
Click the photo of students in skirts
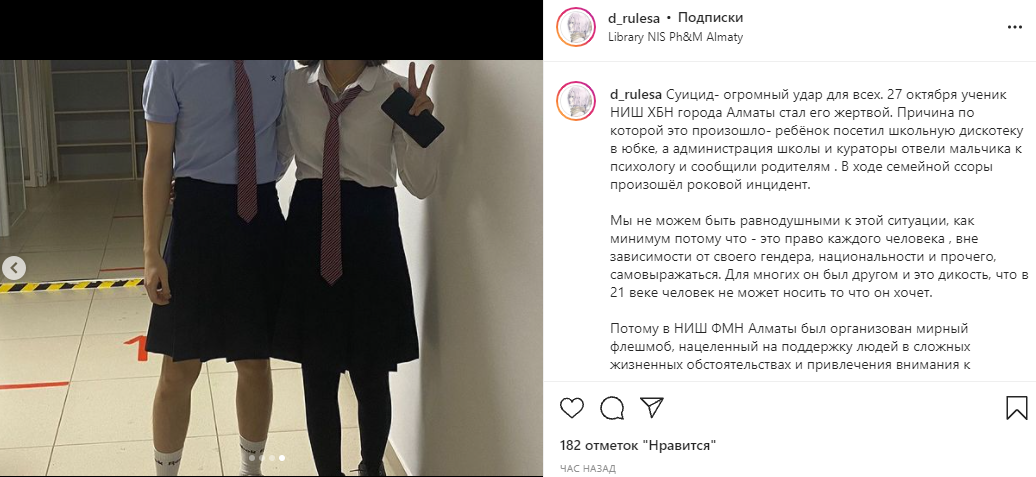272,268
